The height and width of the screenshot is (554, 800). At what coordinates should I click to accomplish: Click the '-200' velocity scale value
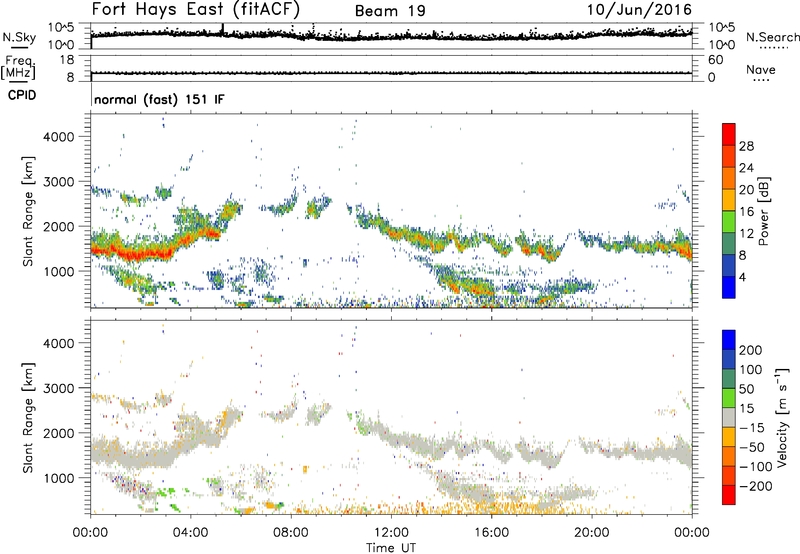point(756,486)
